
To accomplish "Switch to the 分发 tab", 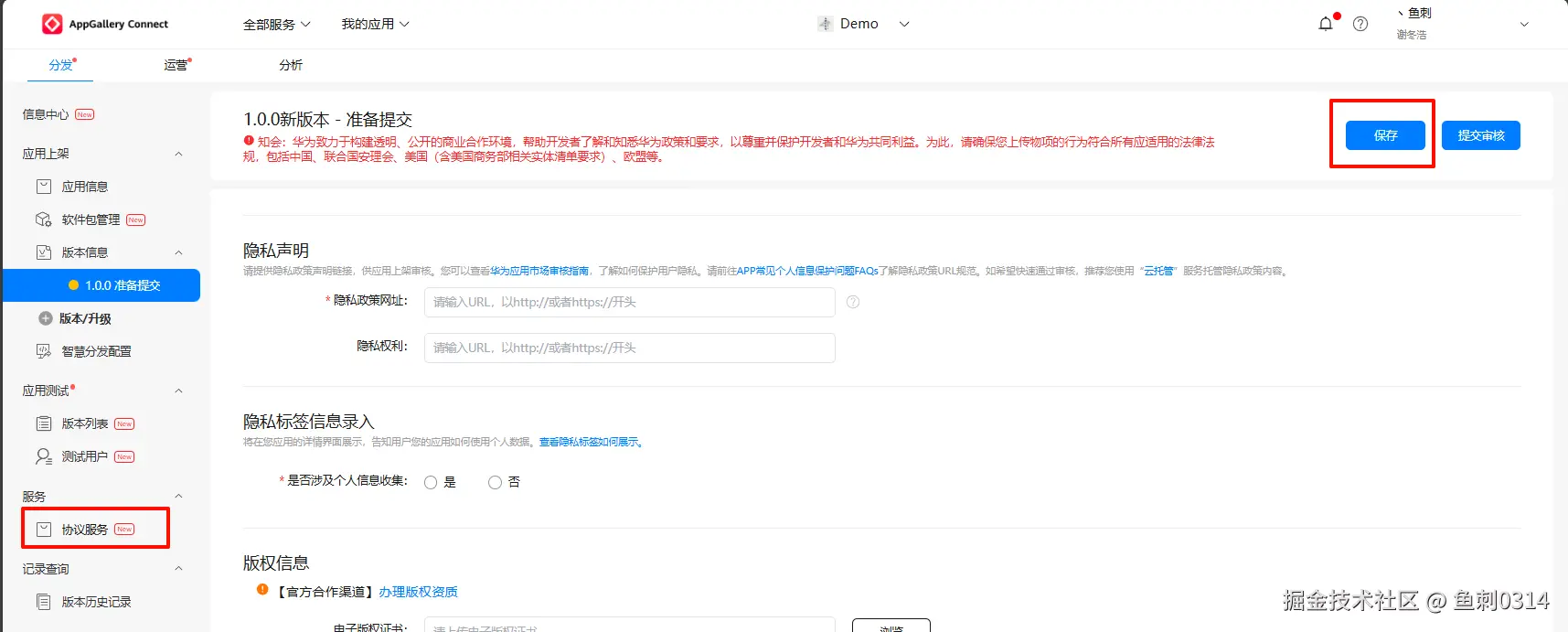I will pos(61,65).
